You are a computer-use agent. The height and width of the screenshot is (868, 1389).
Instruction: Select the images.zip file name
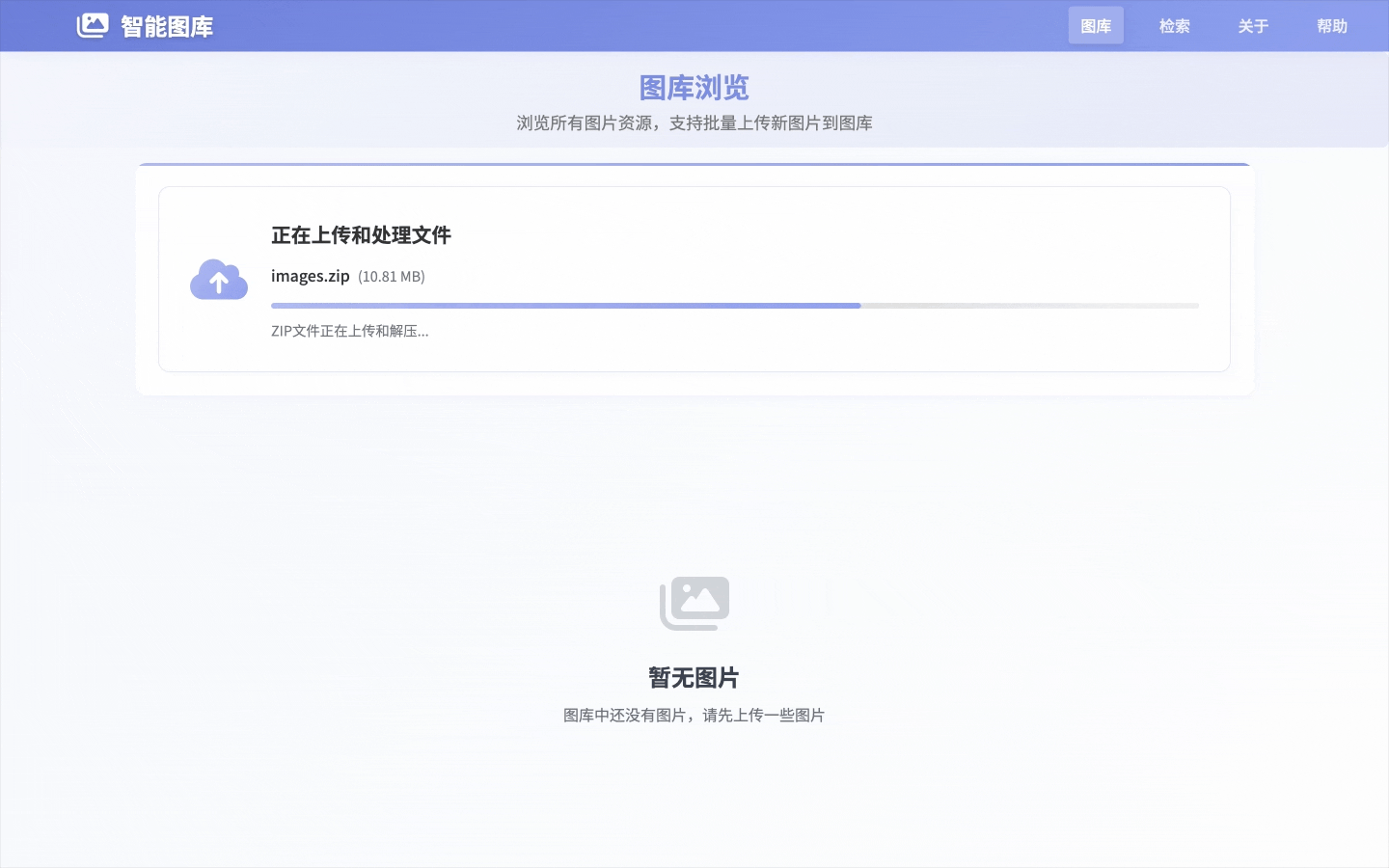(x=311, y=276)
